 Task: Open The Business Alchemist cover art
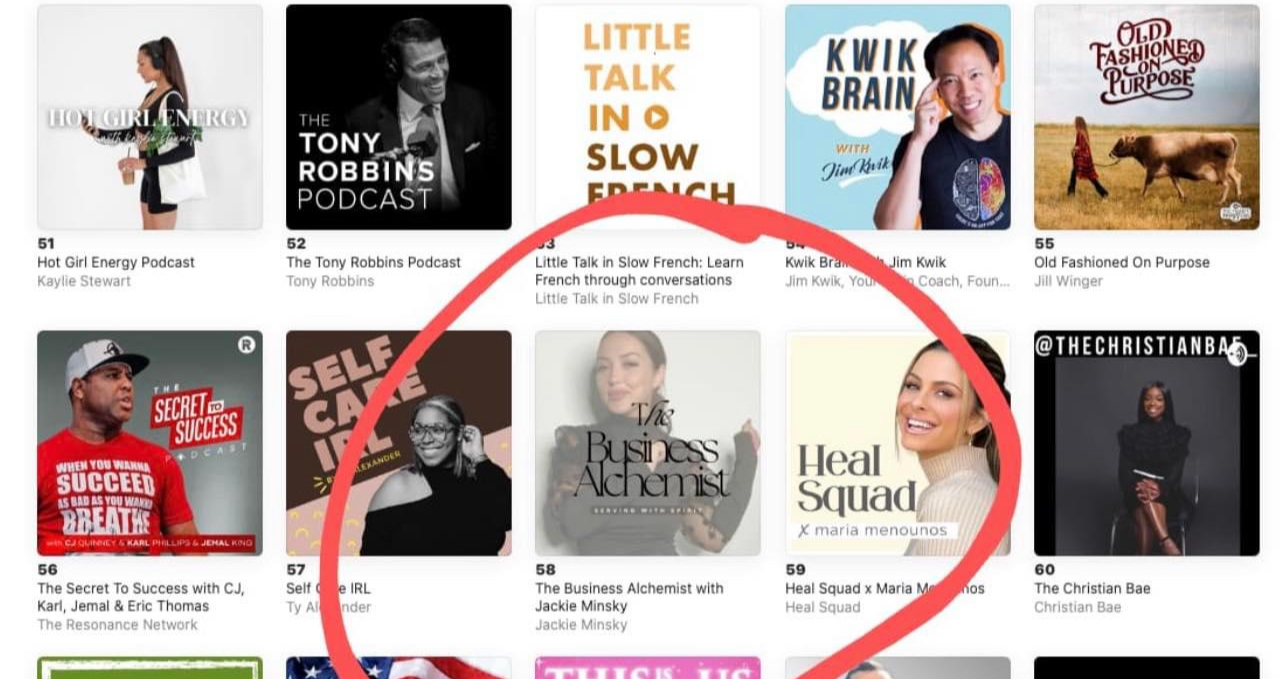click(x=648, y=443)
